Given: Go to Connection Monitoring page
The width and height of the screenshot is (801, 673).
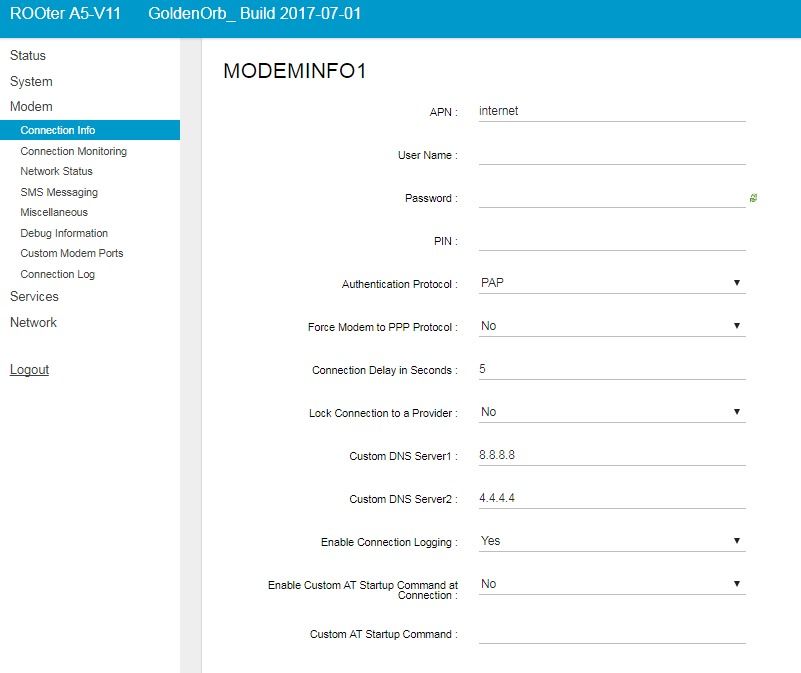Looking at the screenshot, I should pos(74,151).
